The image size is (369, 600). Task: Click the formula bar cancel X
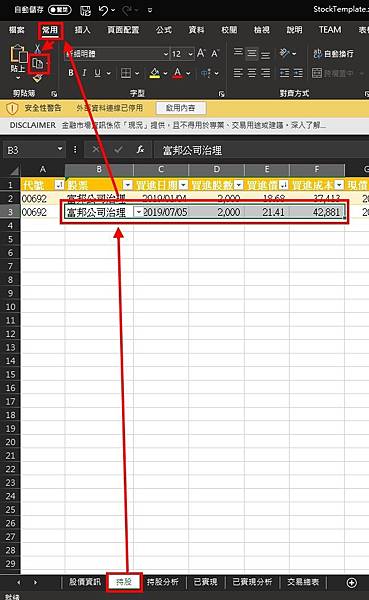[96, 150]
